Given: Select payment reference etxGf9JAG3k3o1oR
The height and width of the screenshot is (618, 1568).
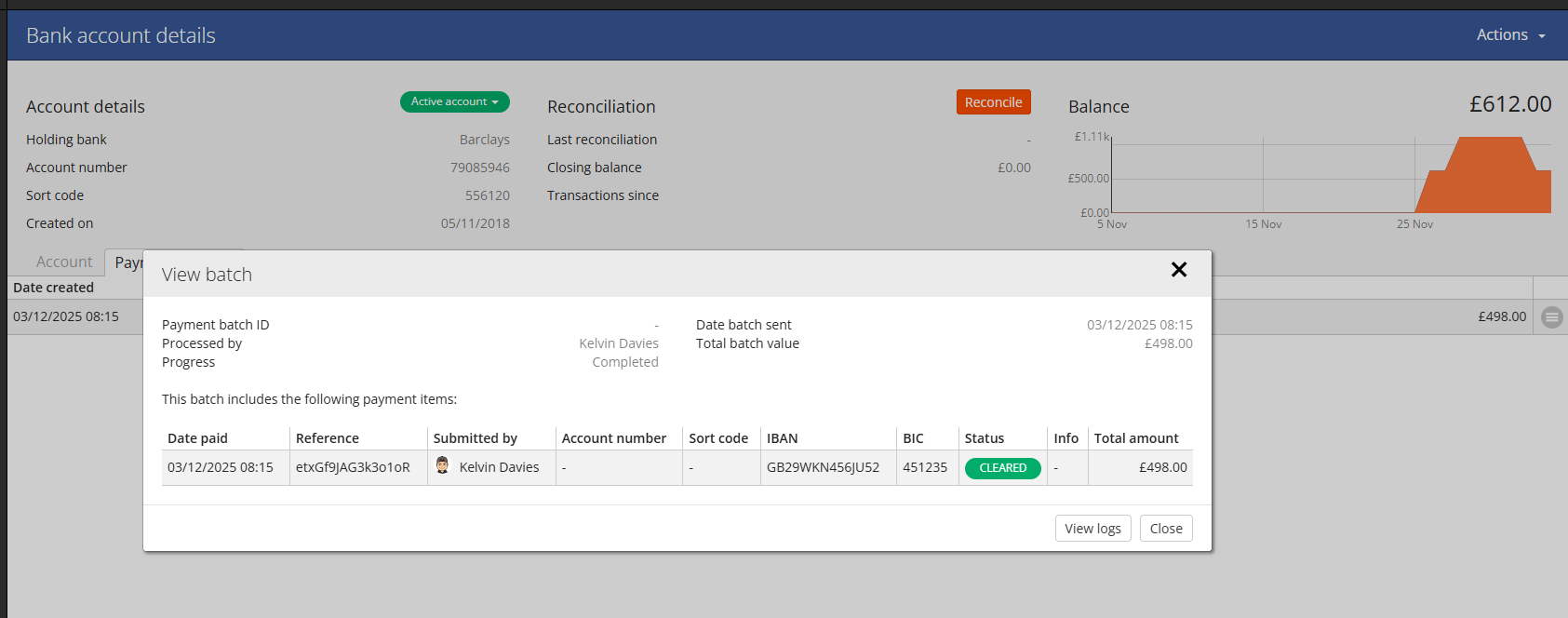Looking at the screenshot, I should 353,467.
